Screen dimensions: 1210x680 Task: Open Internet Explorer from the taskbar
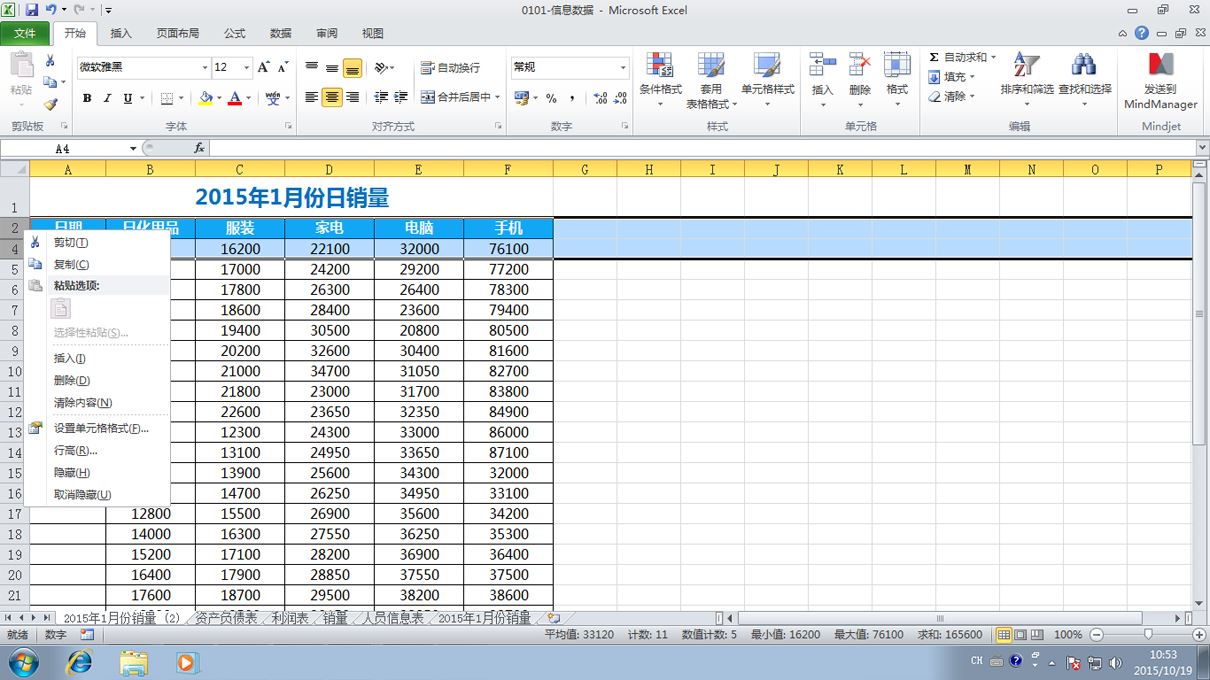point(78,662)
